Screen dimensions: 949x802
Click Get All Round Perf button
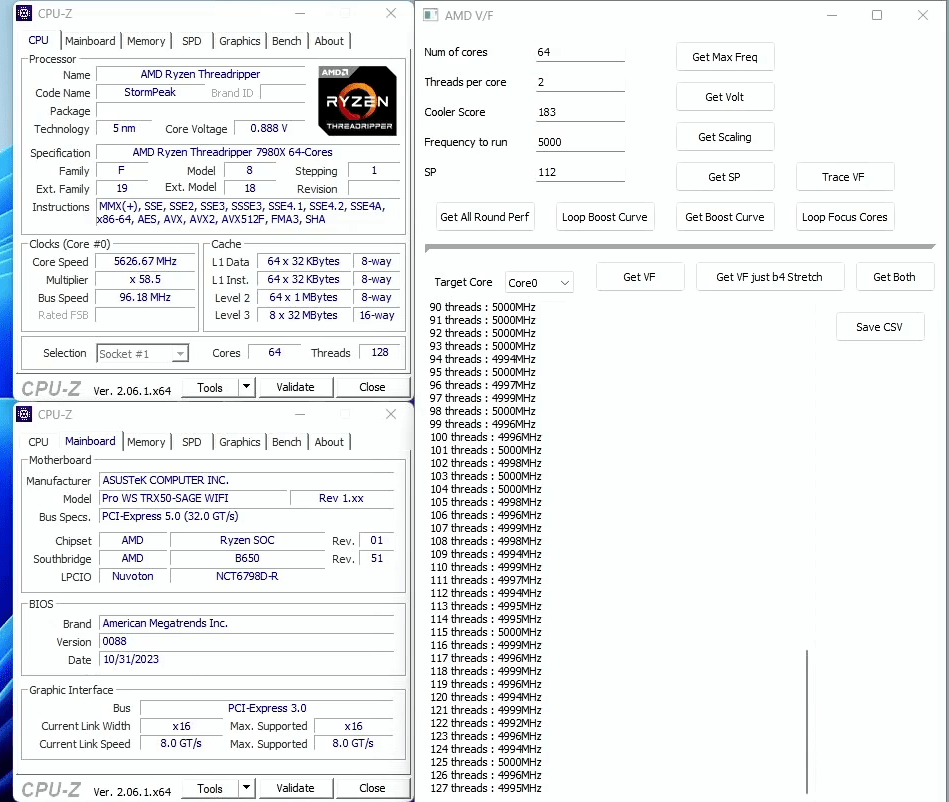pyautogui.click(x=485, y=217)
